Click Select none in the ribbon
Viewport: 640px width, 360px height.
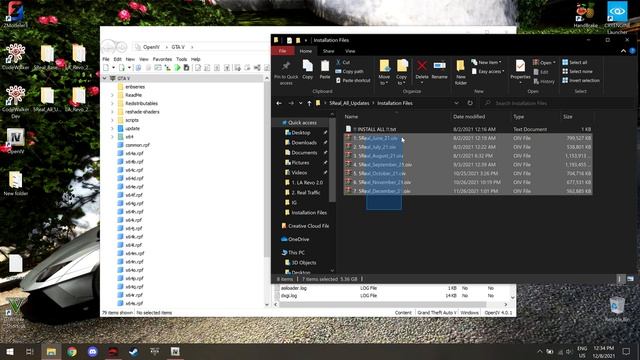click(x=577, y=71)
